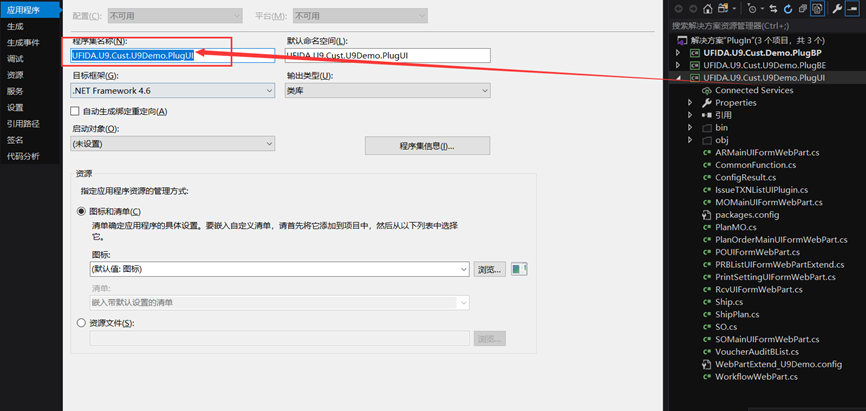The width and height of the screenshot is (866, 411).
Task: Open the packages.config file
Action: point(746,215)
